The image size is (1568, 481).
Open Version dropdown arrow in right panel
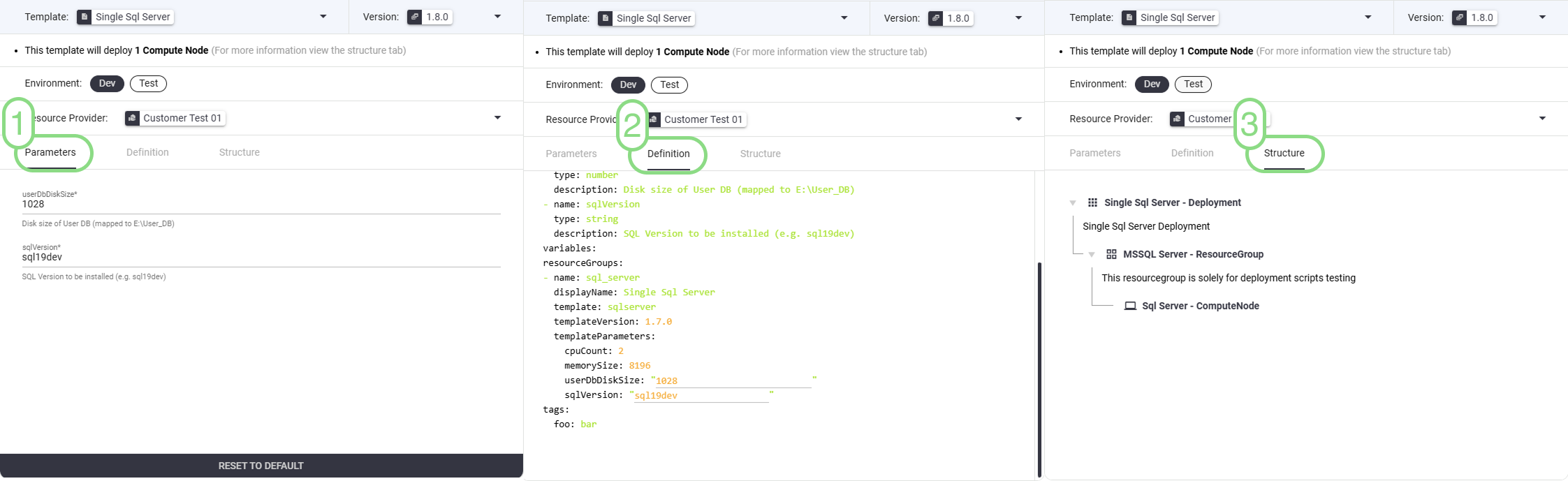tap(1542, 17)
